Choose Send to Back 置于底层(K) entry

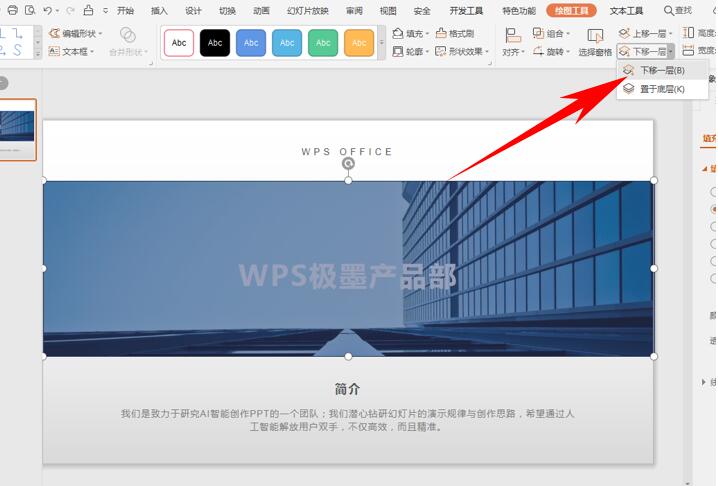[662, 89]
